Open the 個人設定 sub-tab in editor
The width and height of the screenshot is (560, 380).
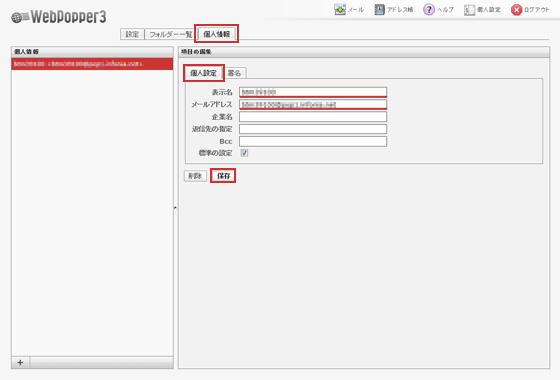[x=204, y=73]
